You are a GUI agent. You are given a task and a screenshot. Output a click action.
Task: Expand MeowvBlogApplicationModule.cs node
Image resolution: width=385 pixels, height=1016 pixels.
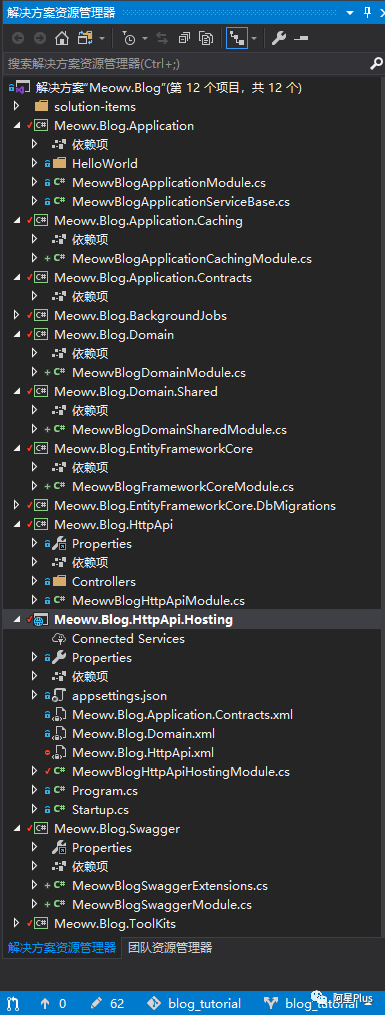pos(35,182)
